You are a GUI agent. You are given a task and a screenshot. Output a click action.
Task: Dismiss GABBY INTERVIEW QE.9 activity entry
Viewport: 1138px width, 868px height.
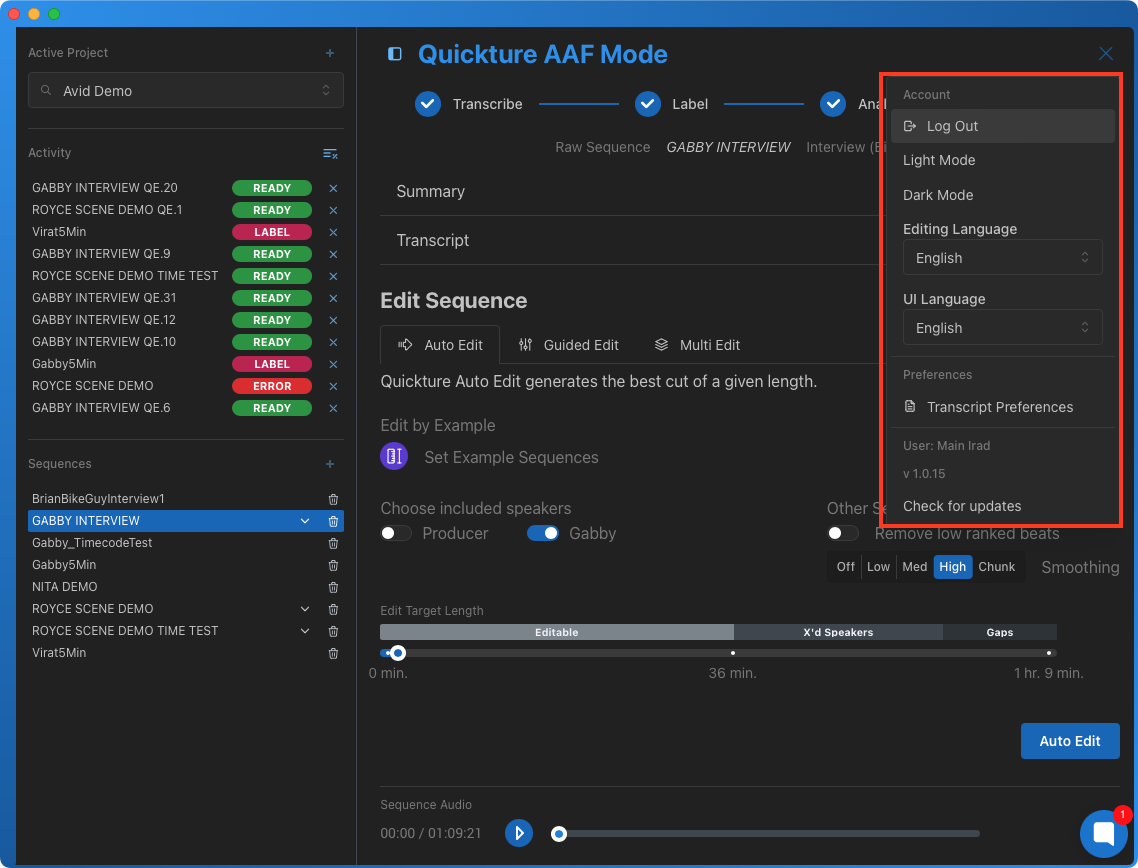pyautogui.click(x=333, y=254)
